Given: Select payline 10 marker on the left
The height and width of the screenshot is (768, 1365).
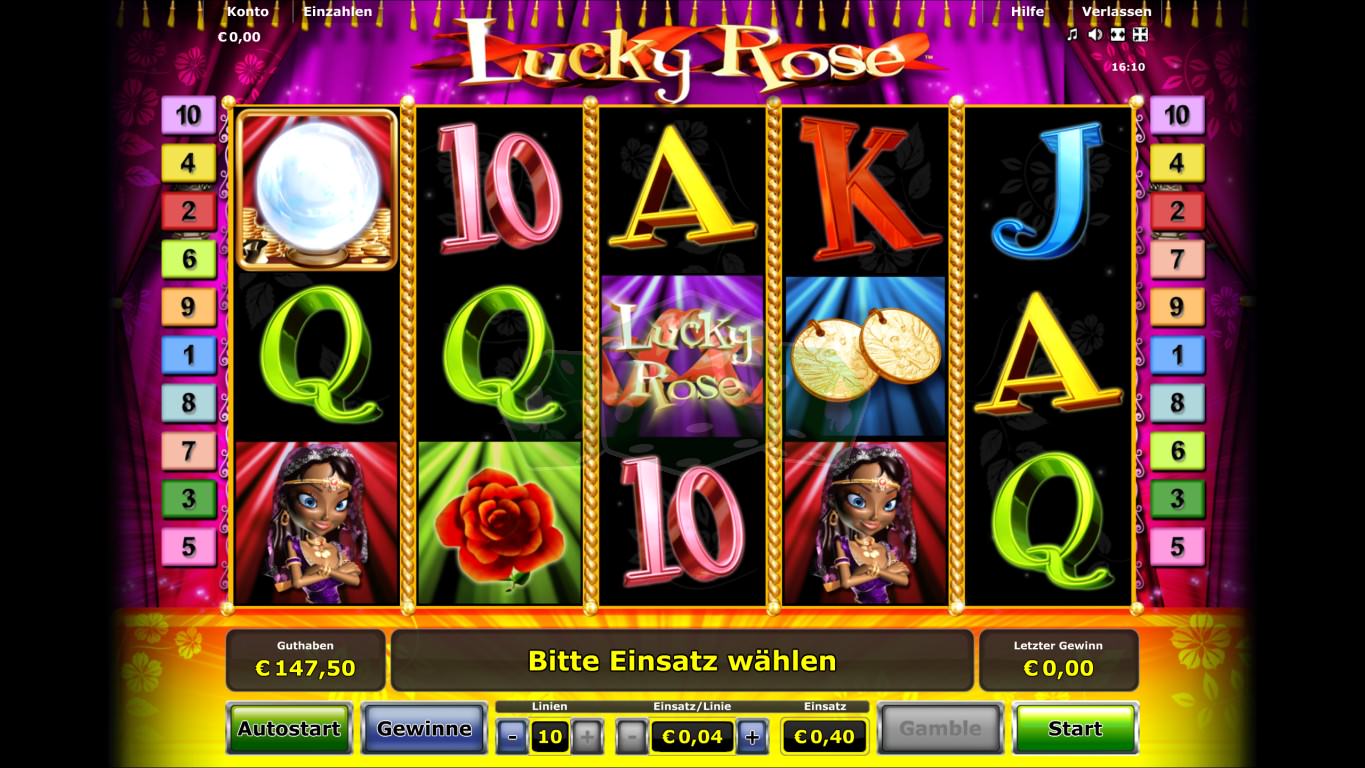Looking at the screenshot, I should tap(188, 115).
